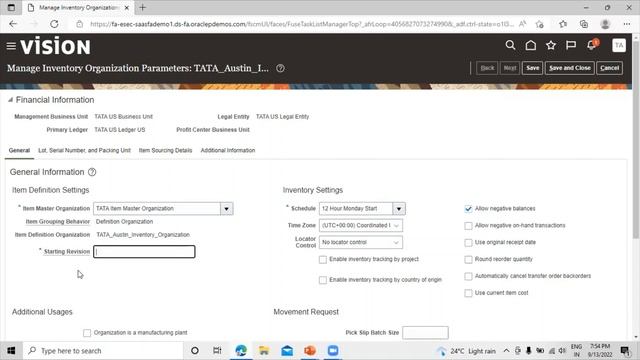Screen dimensions: 640x360
Task: Switch to Additional Information tab
Action: [228, 150]
